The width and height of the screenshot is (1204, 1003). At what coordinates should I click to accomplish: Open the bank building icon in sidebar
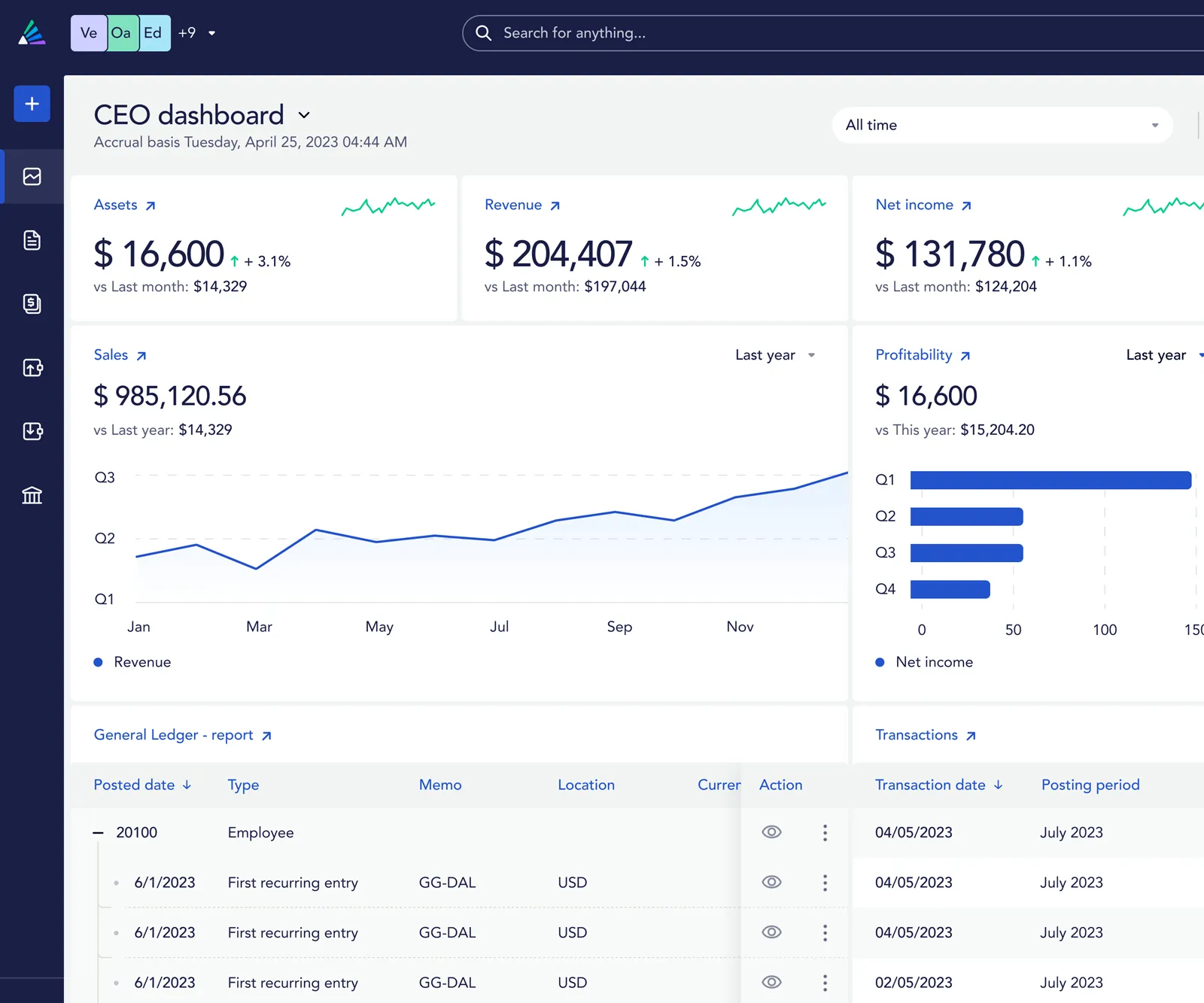pyautogui.click(x=32, y=495)
